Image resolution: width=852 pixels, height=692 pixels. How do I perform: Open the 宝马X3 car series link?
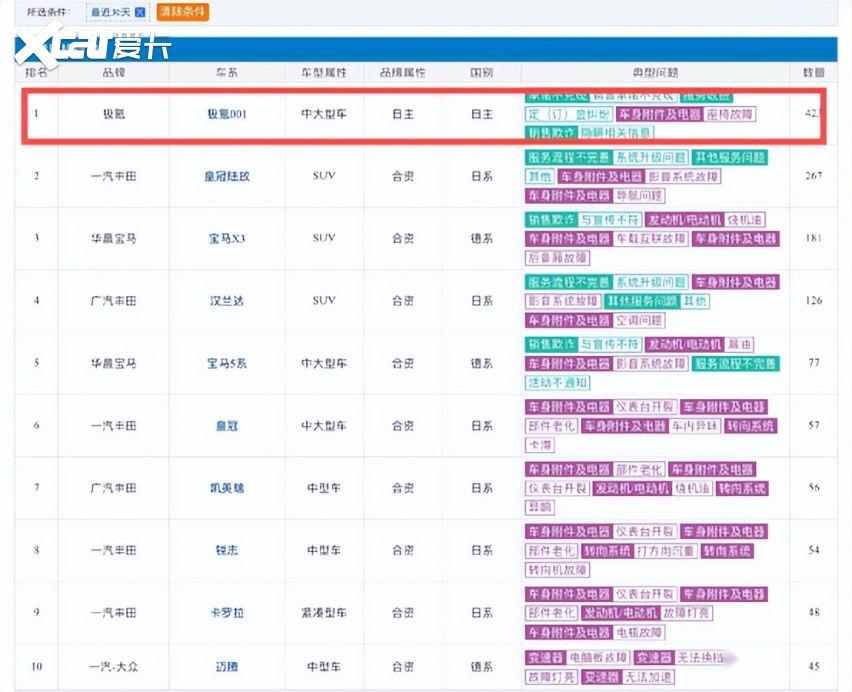(x=227, y=238)
